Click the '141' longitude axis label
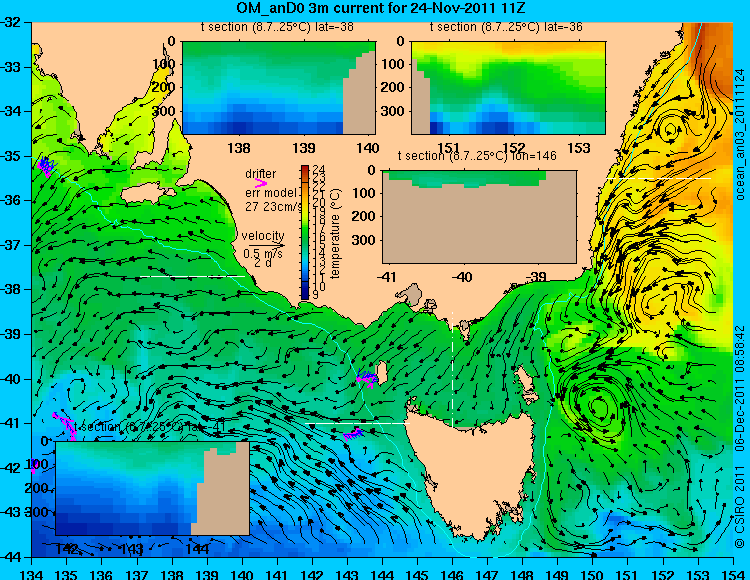 click(277, 574)
